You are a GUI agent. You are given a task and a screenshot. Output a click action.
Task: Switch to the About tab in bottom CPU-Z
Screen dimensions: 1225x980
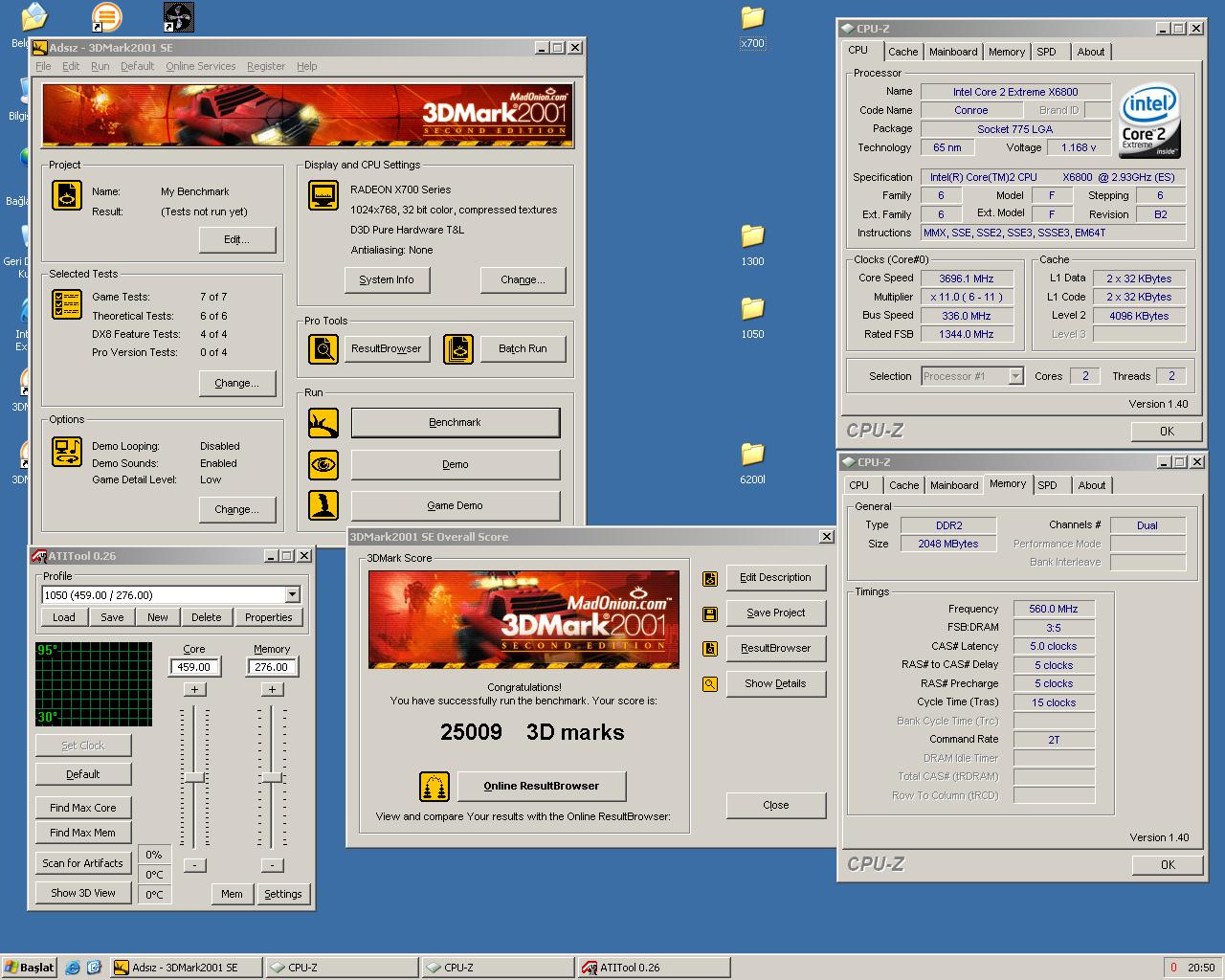coord(1092,485)
